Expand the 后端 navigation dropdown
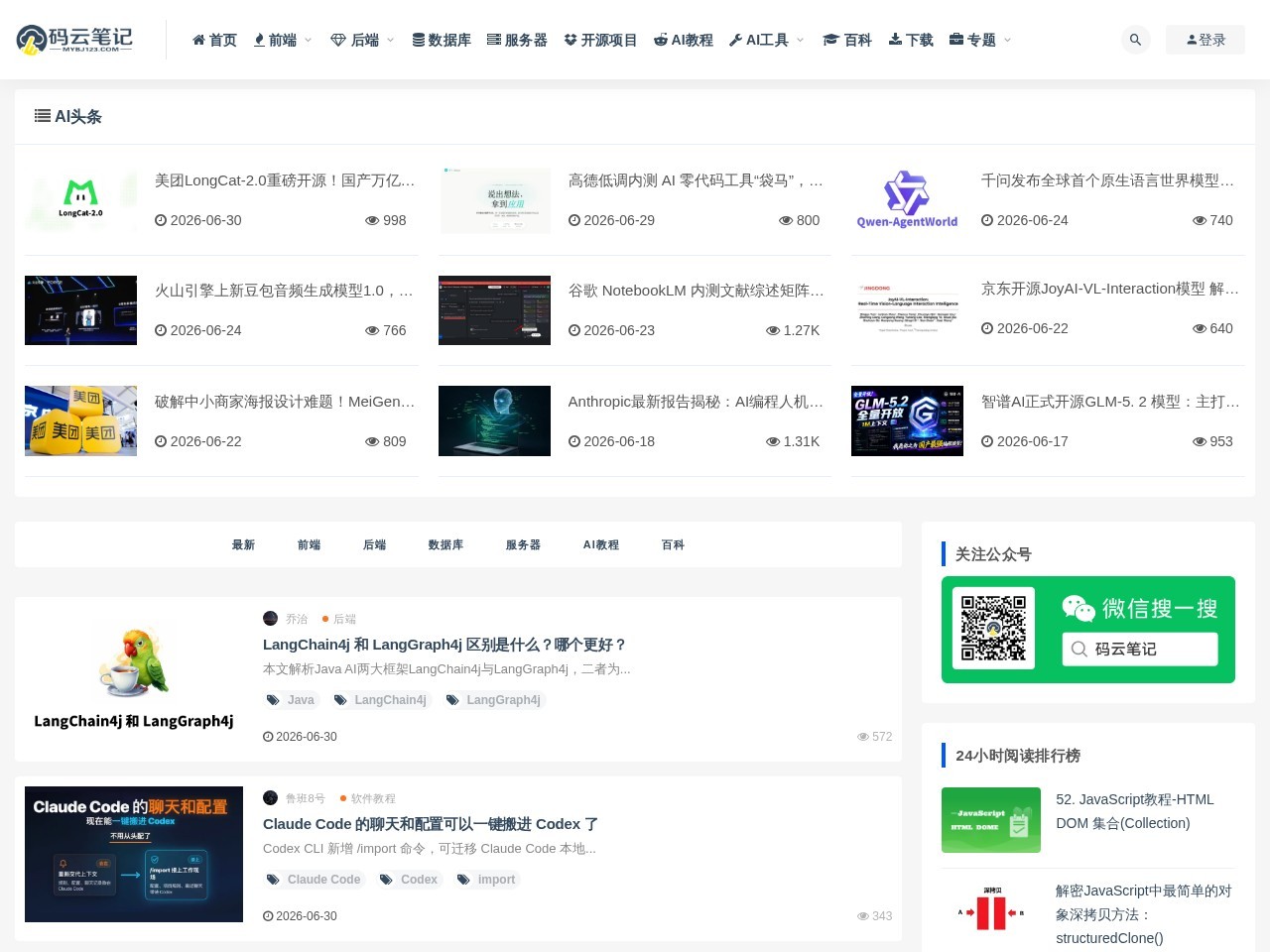 (362, 40)
